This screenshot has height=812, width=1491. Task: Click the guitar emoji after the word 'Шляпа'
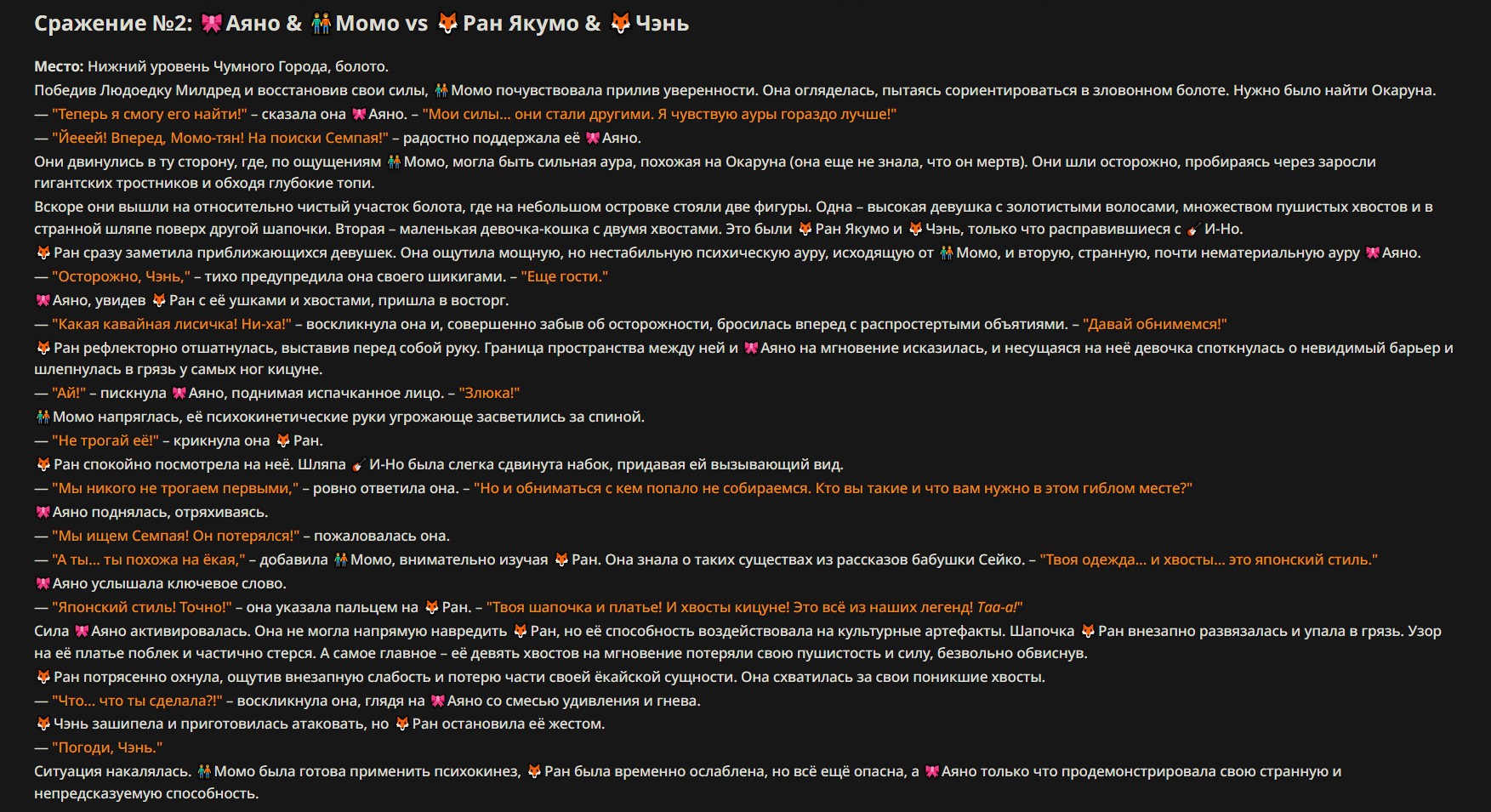[x=358, y=464]
